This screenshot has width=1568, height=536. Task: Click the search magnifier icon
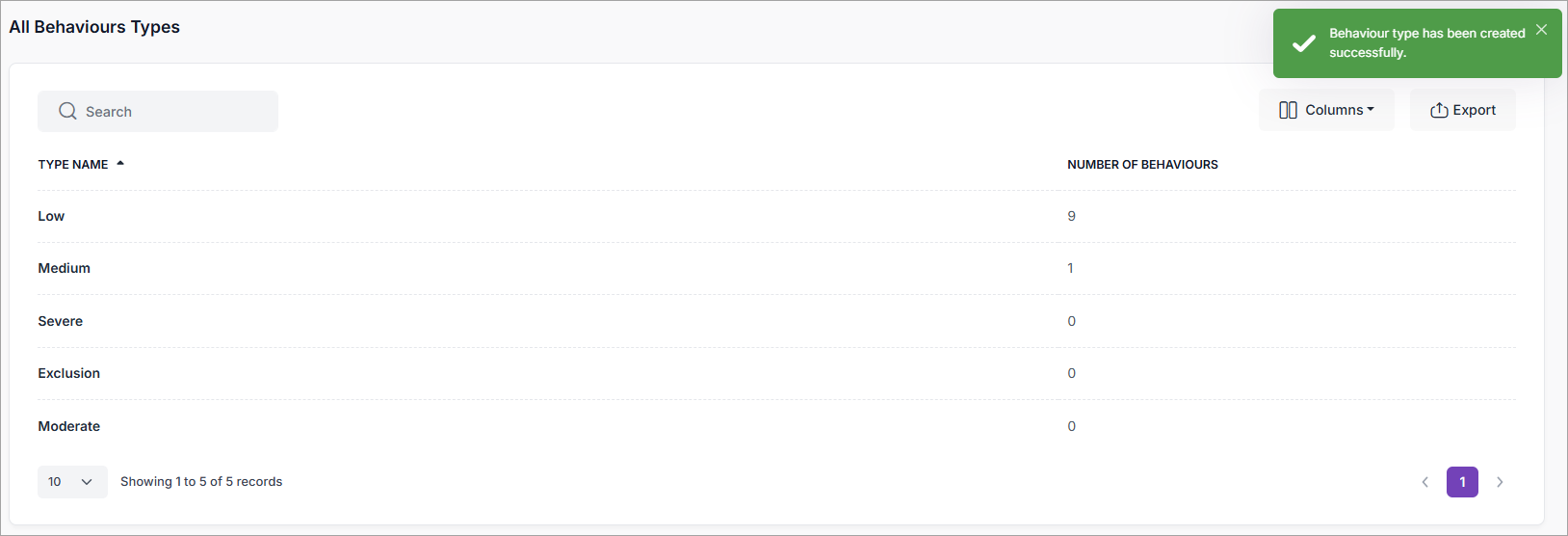click(x=67, y=111)
